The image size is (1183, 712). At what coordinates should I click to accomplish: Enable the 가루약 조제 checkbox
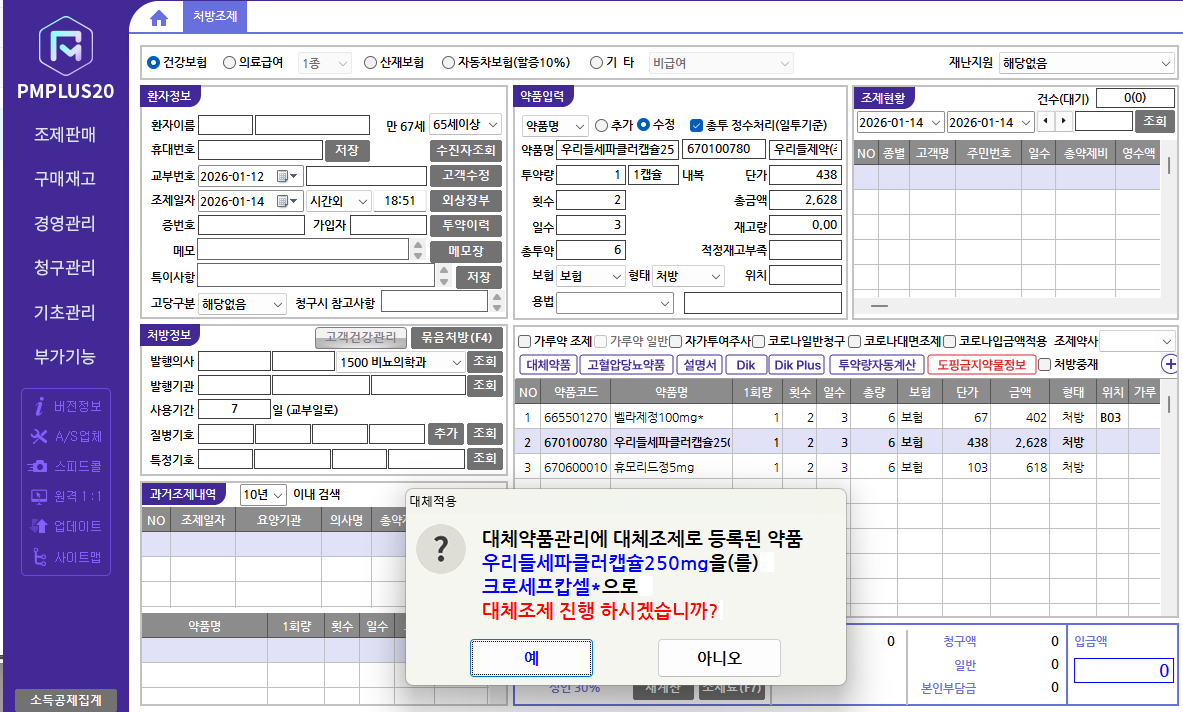524,340
